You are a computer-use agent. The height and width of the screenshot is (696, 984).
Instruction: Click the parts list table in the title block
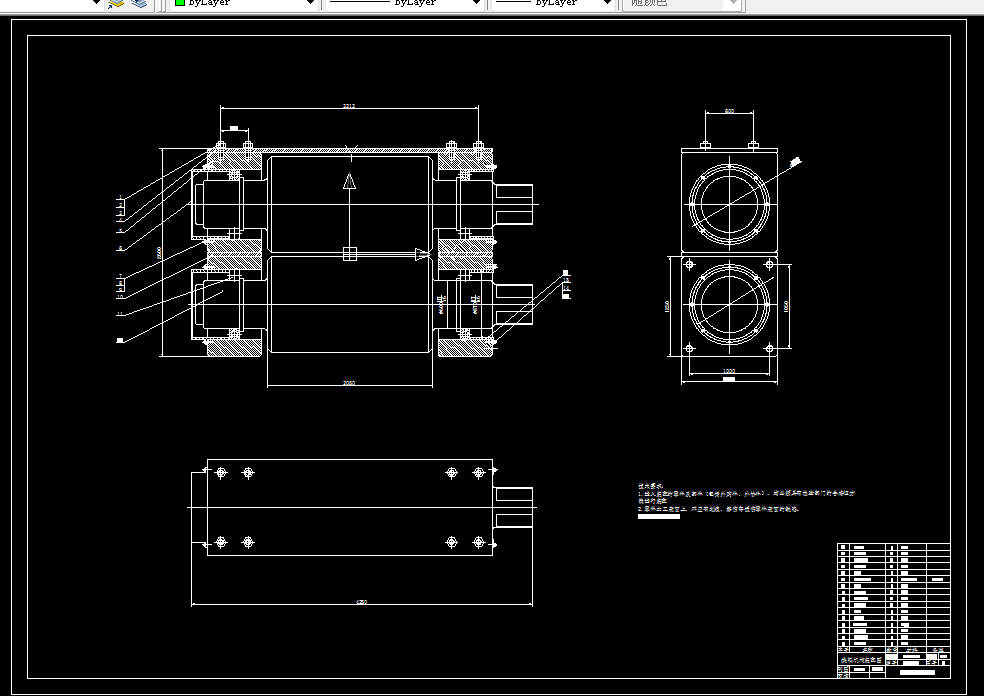894,595
